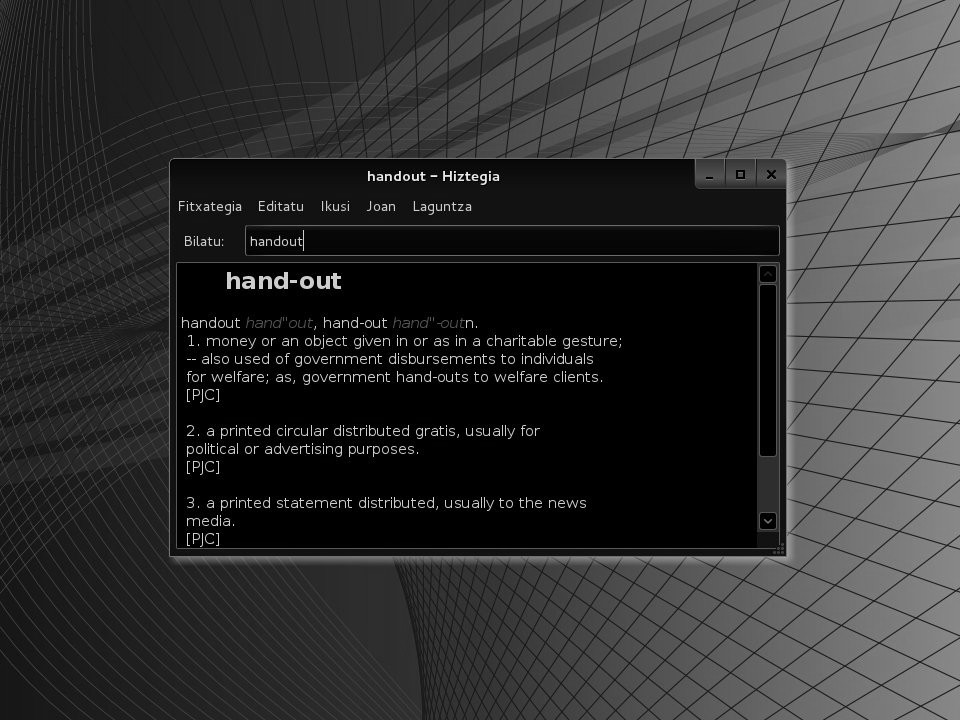Click text 'a printed statement distributed'
Viewport: 960px width, 720px height.
coord(322,503)
